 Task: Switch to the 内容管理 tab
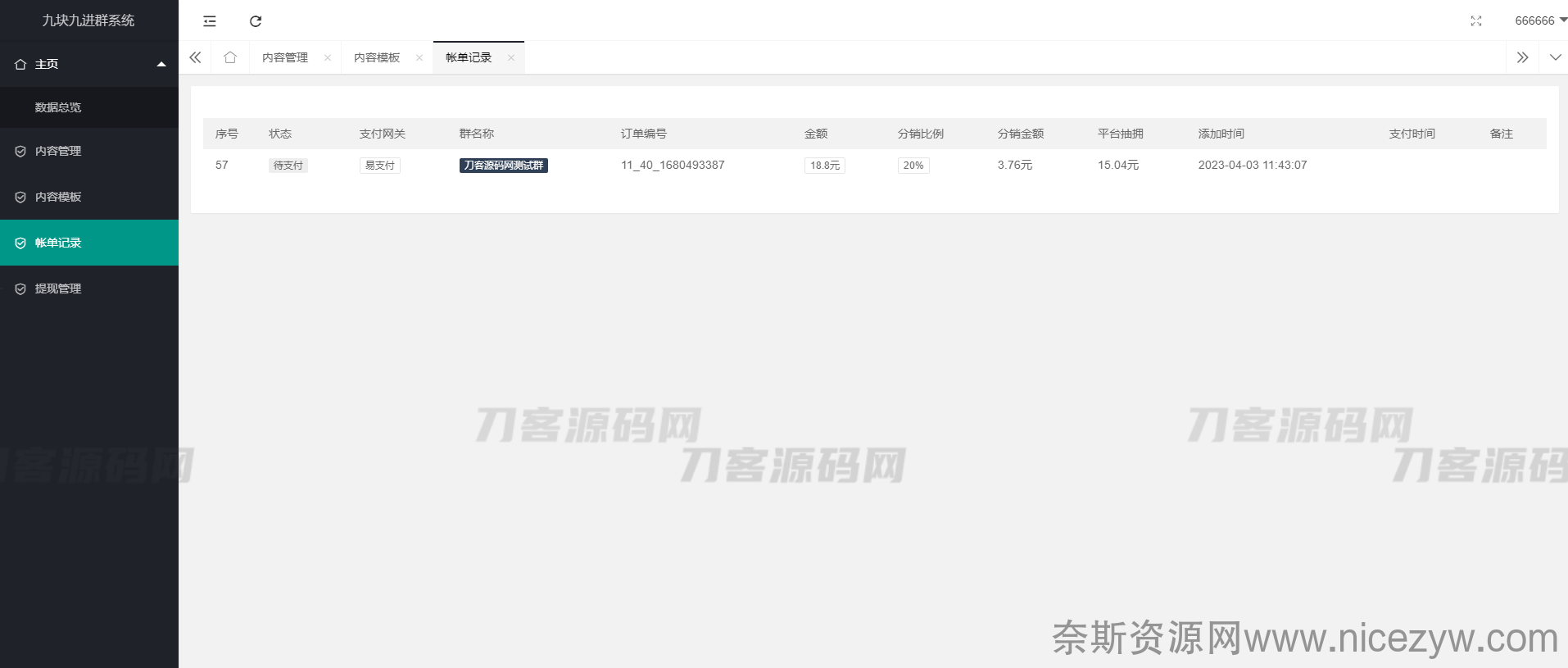pos(285,57)
